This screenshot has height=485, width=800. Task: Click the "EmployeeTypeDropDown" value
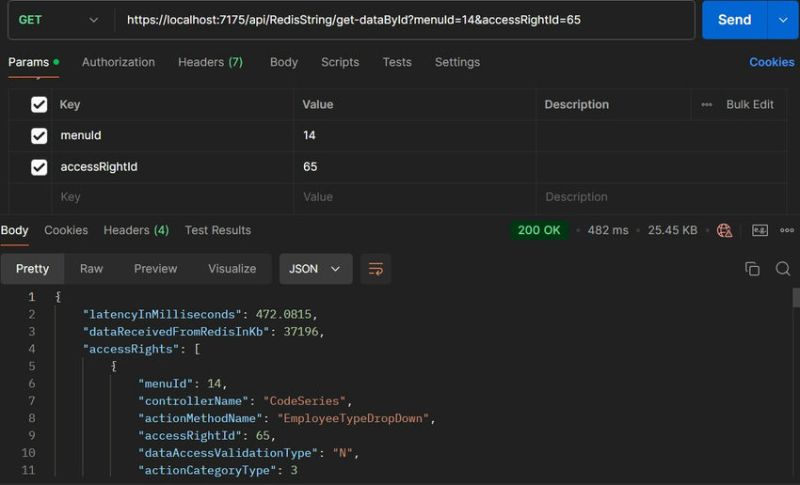click(353, 419)
